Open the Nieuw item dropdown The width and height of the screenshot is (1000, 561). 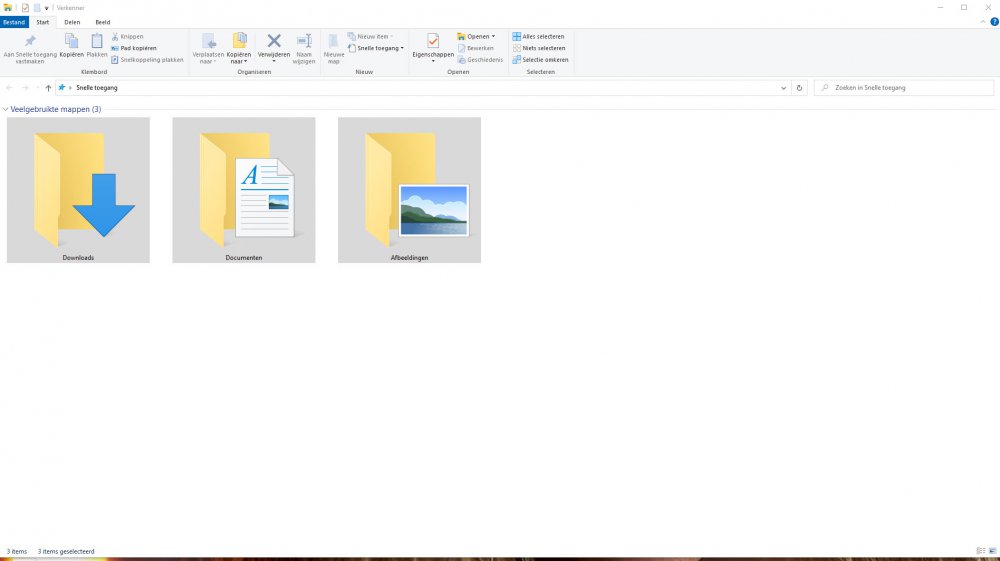click(x=371, y=36)
